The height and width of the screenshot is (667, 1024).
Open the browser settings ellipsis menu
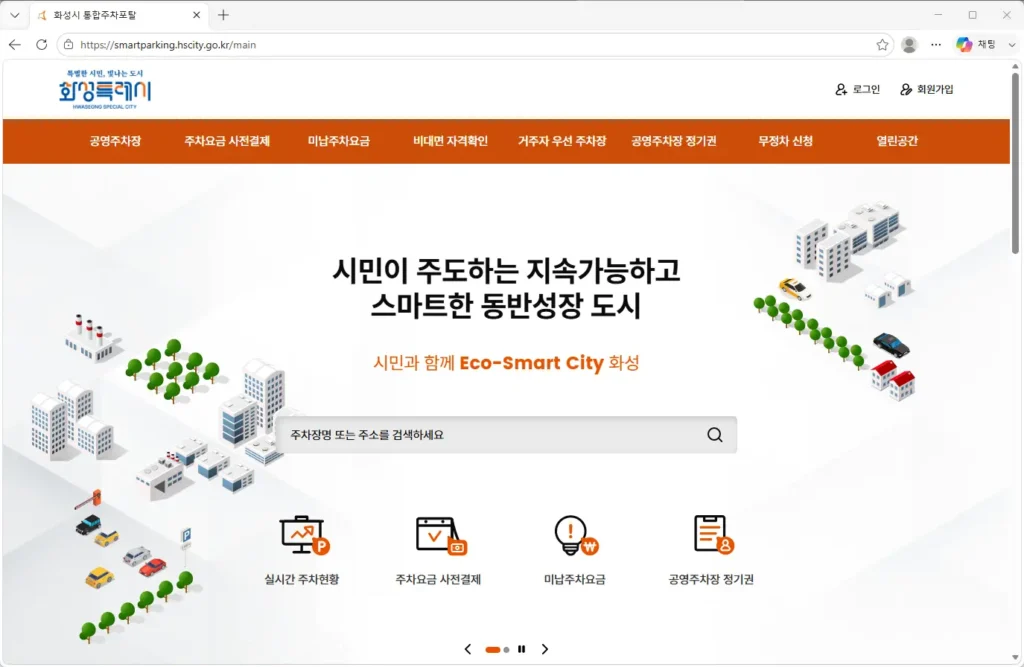point(936,44)
